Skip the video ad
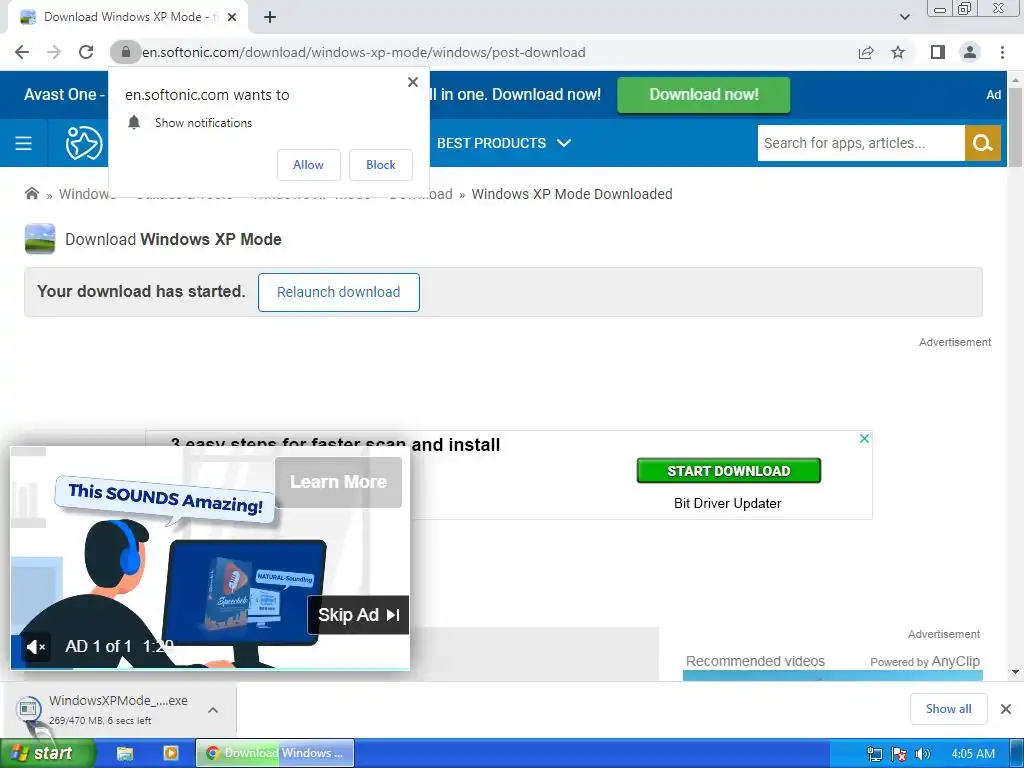 click(359, 615)
